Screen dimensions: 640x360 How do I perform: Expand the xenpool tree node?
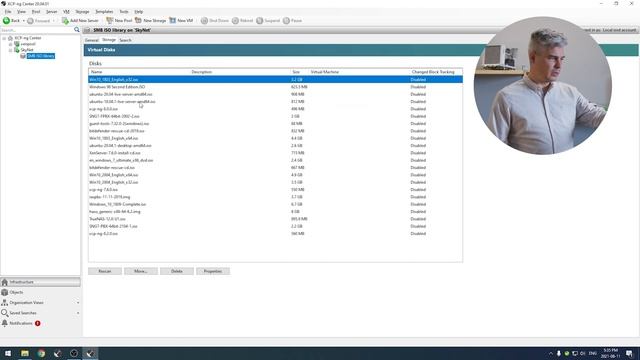[x=11, y=44]
